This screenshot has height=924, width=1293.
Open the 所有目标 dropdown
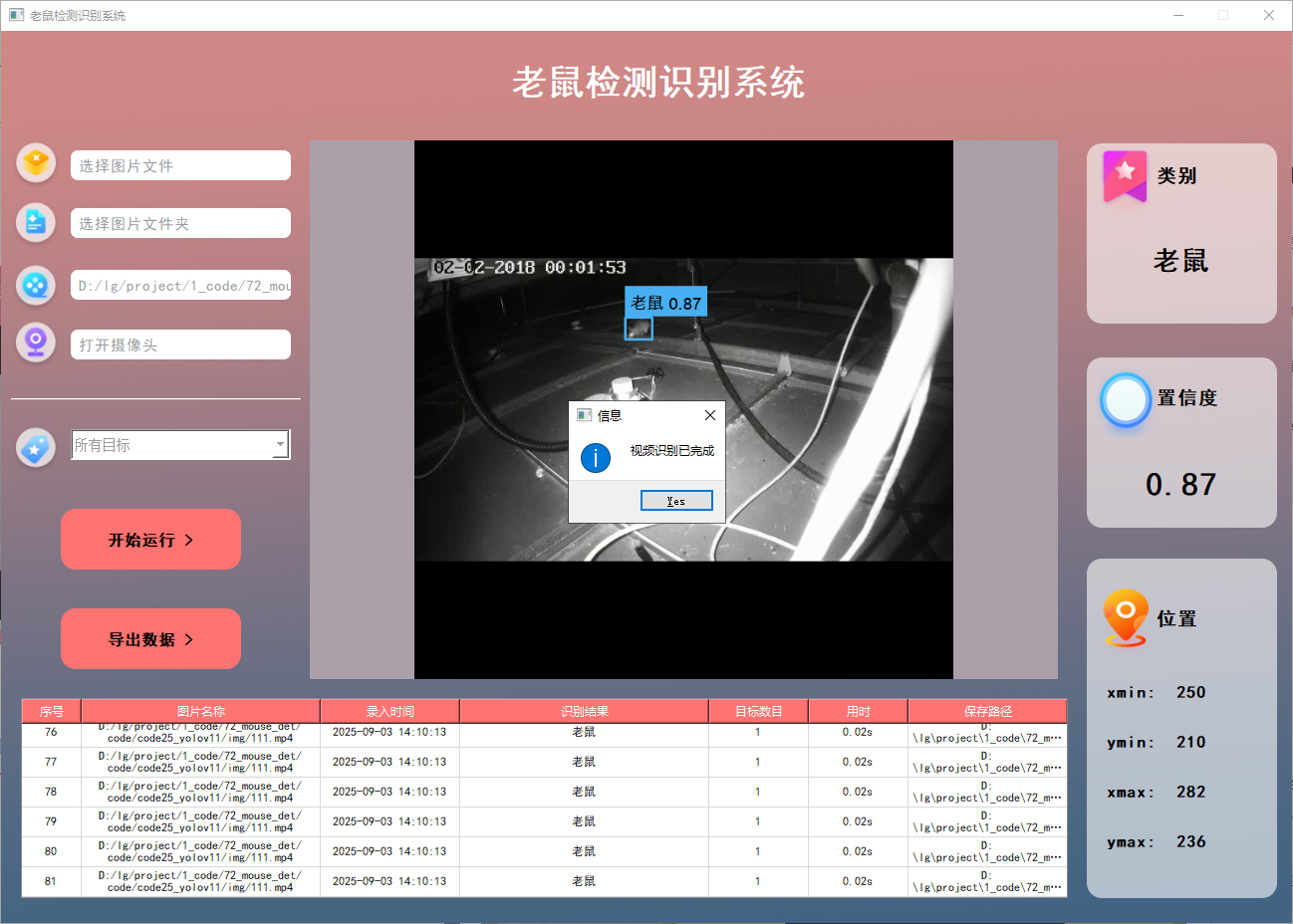pyautogui.click(x=181, y=445)
